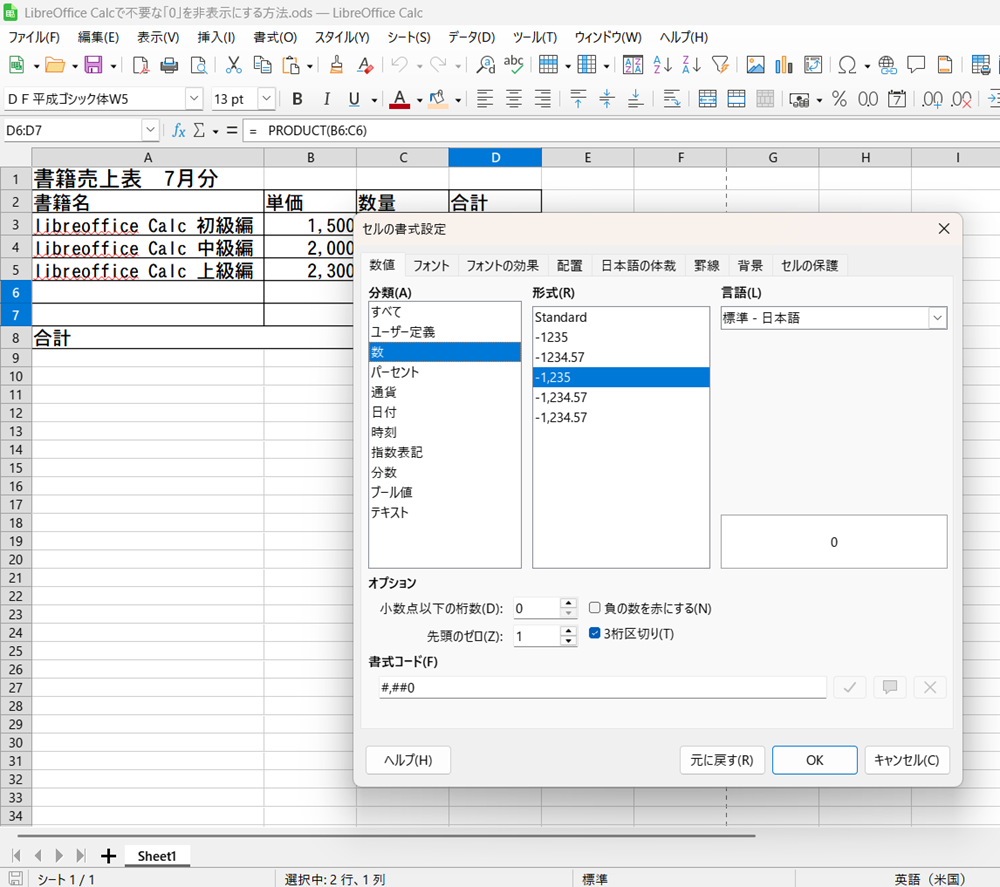Viewport: 1000px width, 887px height.
Task: Click the Spelling check abc icon
Action: coord(513,65)
